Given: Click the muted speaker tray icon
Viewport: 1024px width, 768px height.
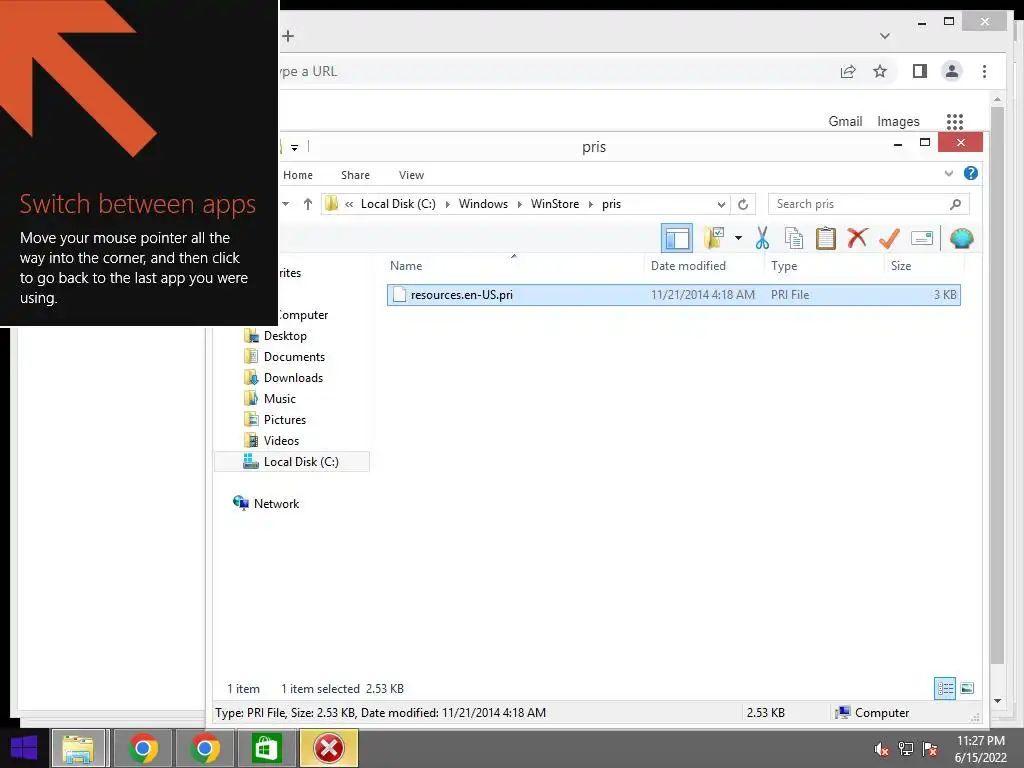Looking at the screenshot, I should pos(882,749).
